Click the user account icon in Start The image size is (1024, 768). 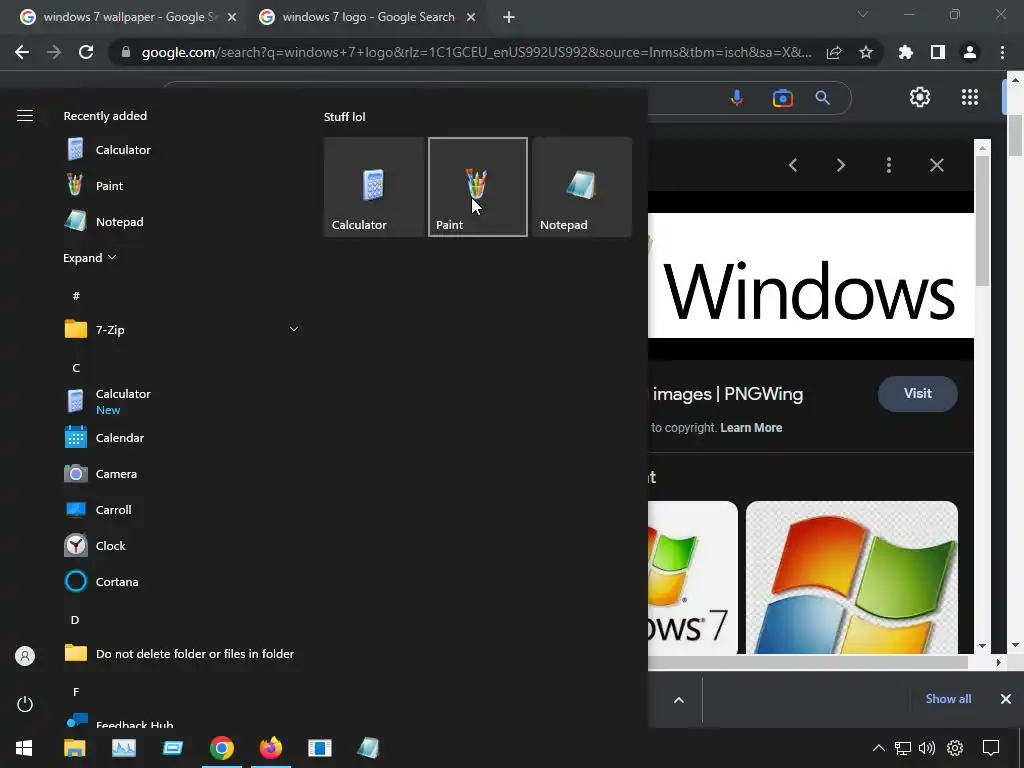(25, 656)
